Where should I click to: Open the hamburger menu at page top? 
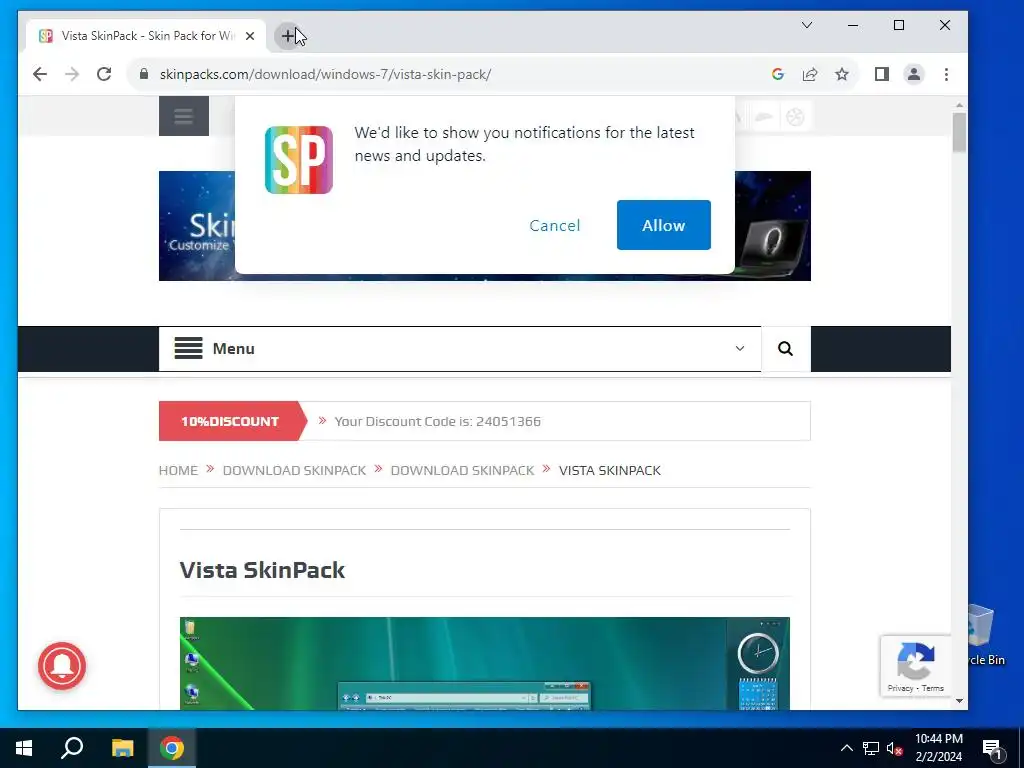click(x=184, y=116)
